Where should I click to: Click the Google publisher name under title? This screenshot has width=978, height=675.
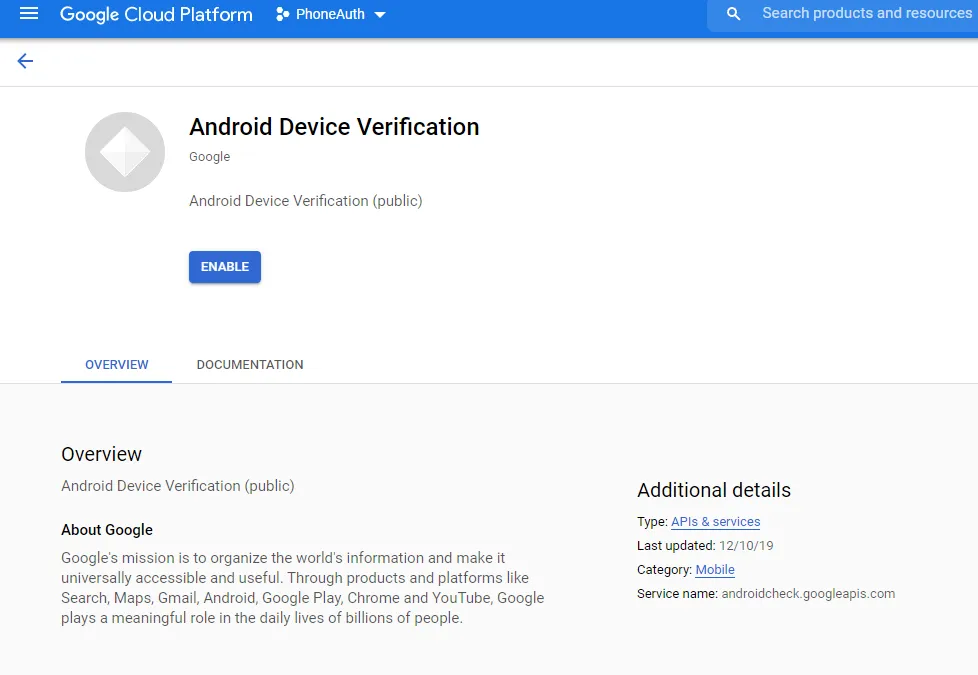[x=209, y=157]
